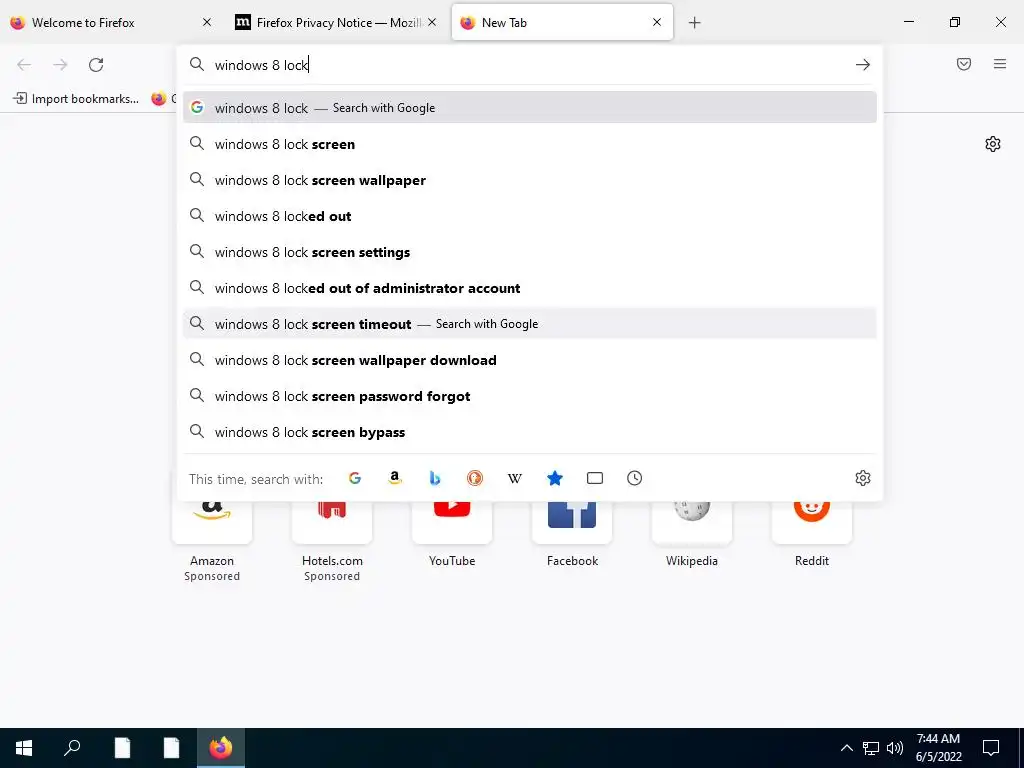Open first document icon on taskbar
Screen dimensions: 1024x768
(122, 748)
